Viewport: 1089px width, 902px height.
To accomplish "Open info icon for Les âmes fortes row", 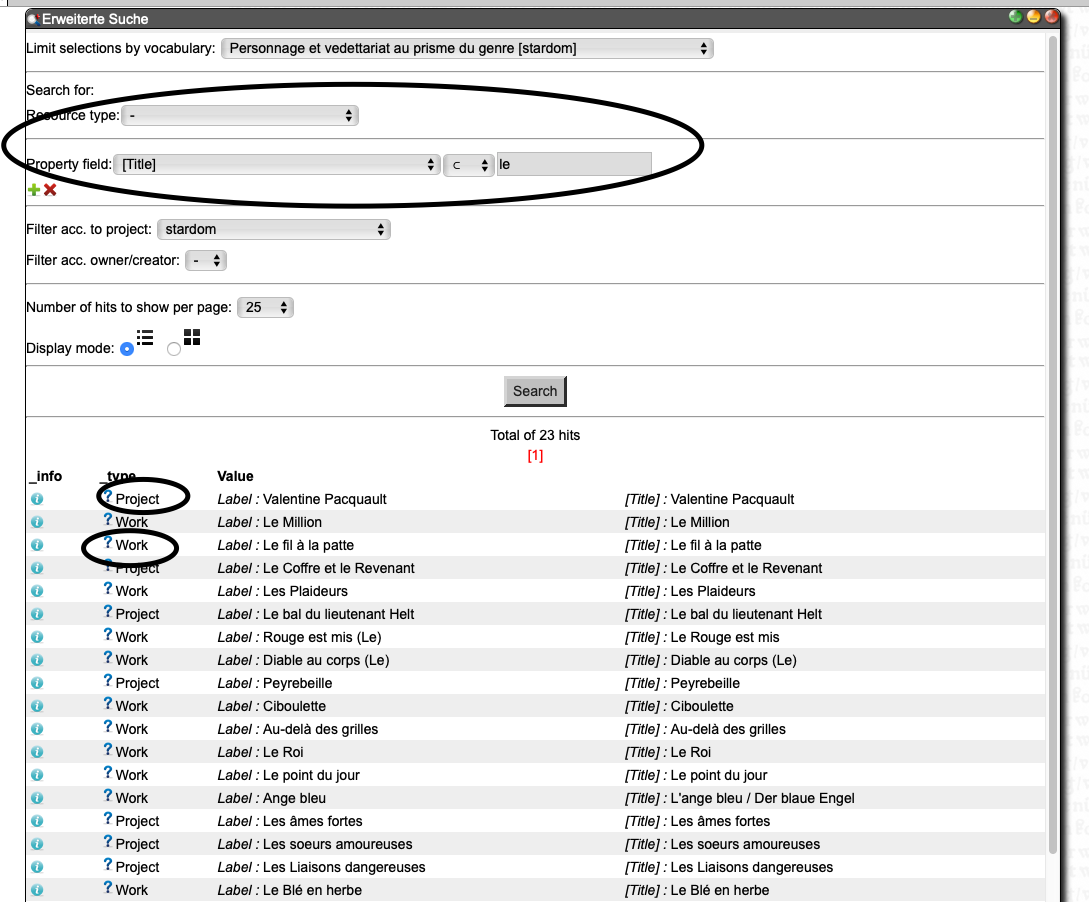I will (x=37, y=821).
